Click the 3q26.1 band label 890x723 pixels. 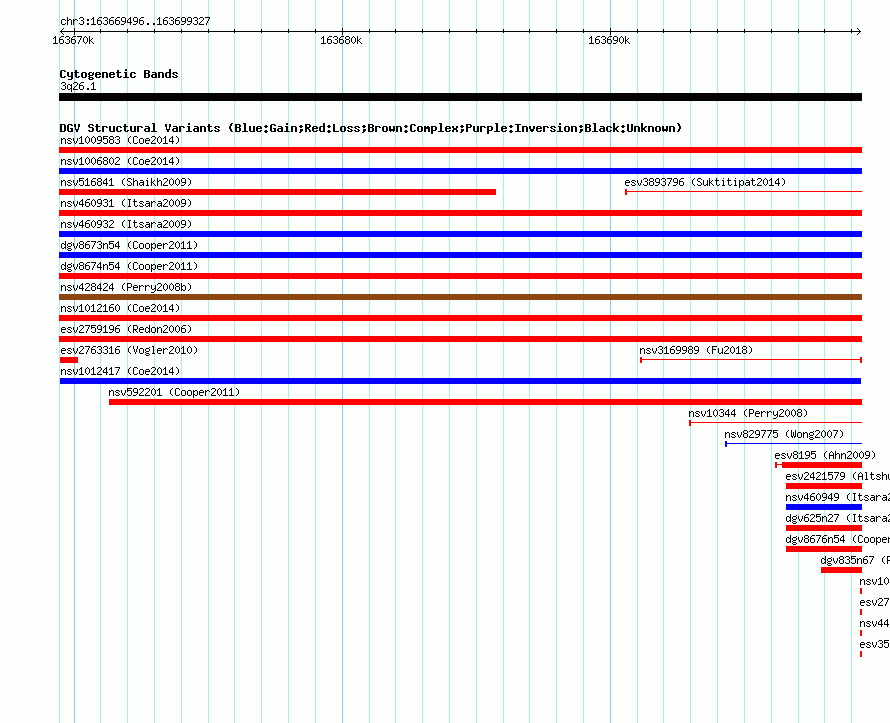pos(78,86)
